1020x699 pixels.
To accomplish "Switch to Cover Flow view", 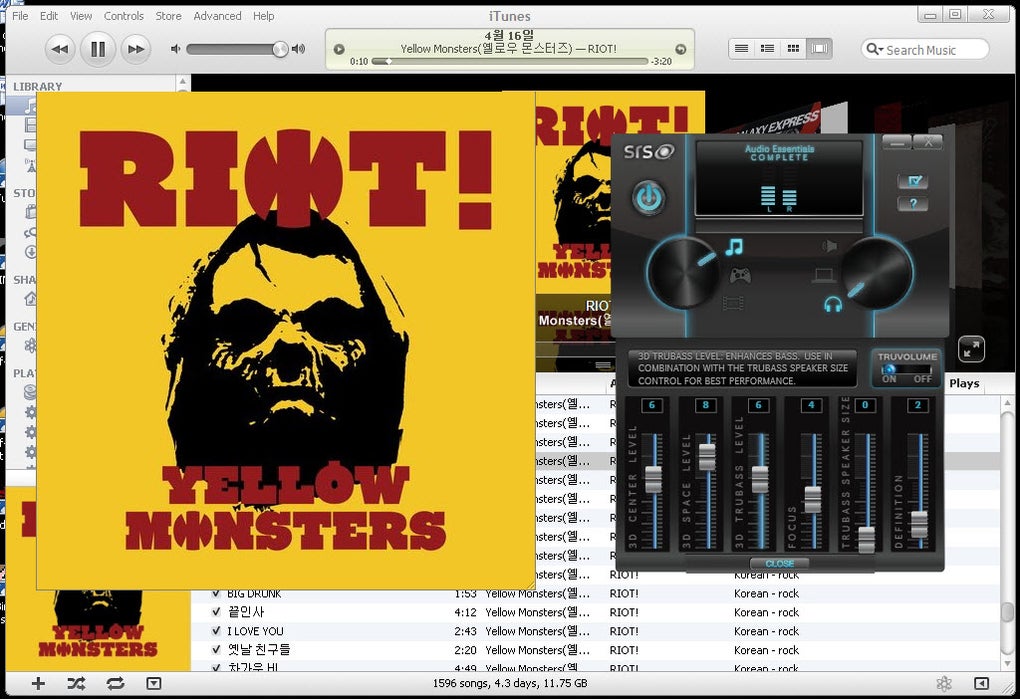I will click(x=820, y=49).
